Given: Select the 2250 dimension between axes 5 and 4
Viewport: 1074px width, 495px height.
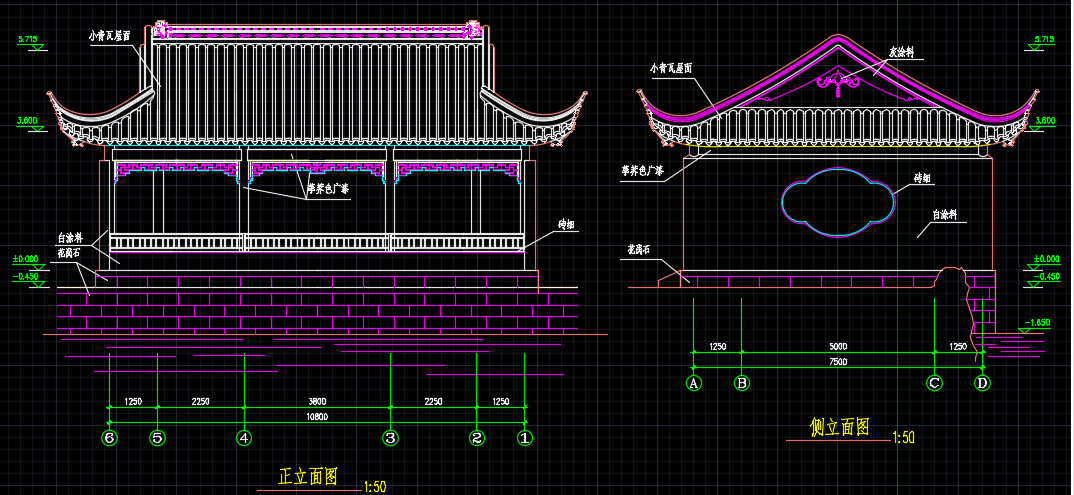Looking at the screenshot, I should coord(201,401).
